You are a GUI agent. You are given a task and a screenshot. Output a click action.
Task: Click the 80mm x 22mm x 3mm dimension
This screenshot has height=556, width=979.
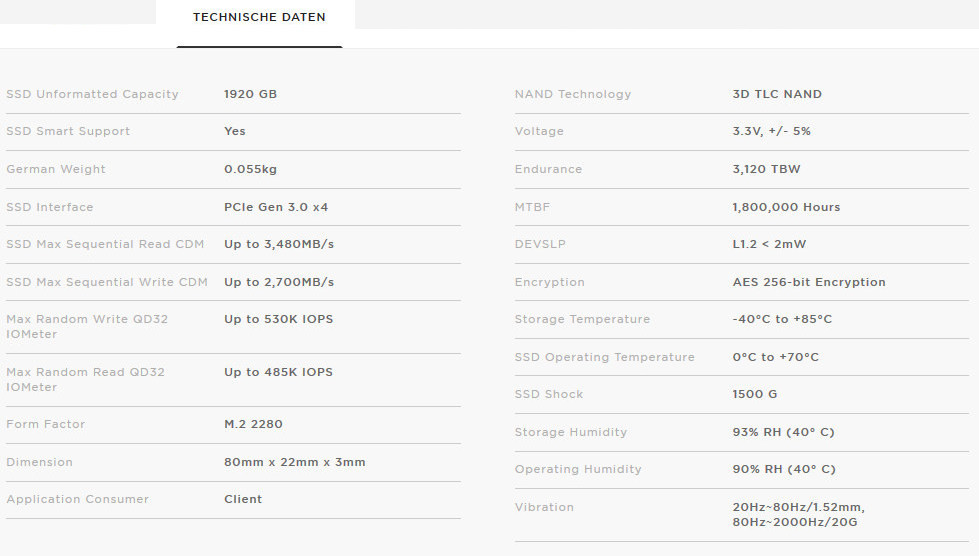[295, 462]
